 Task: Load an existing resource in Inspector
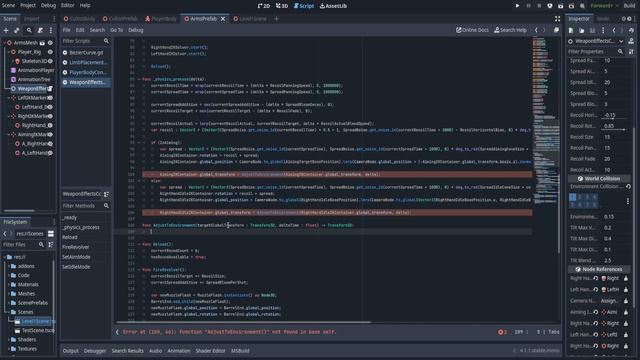[582, 30]
